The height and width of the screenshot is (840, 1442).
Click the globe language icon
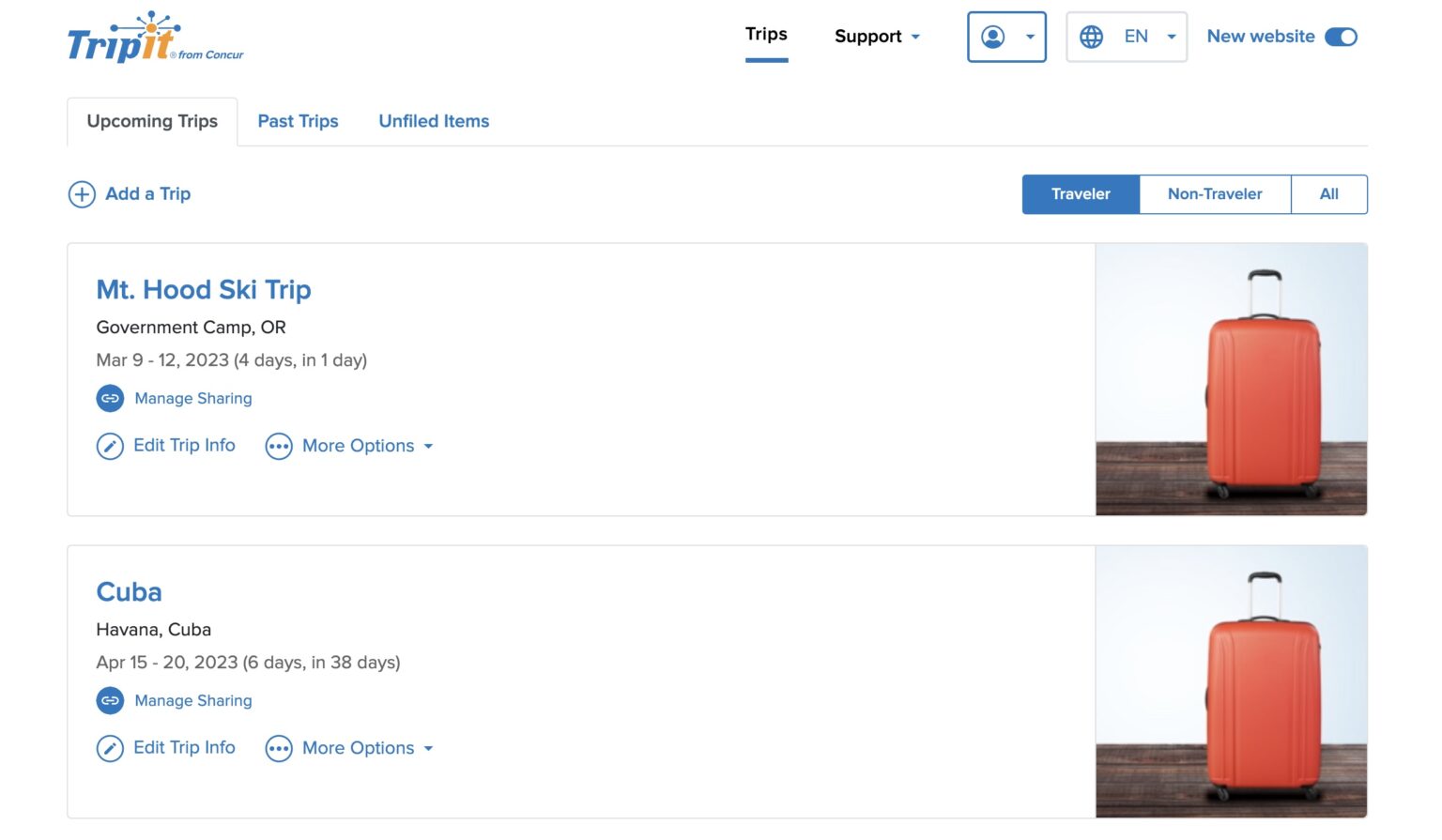(x=1090, y=37)
